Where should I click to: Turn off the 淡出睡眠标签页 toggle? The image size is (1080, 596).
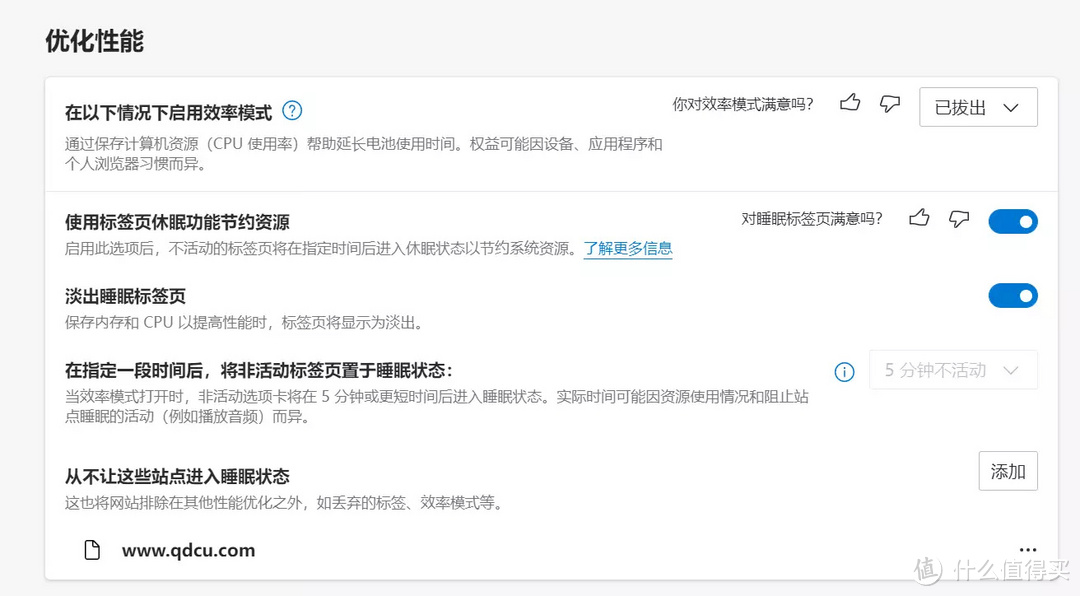pyautogui.click(x=1013, y=296)
